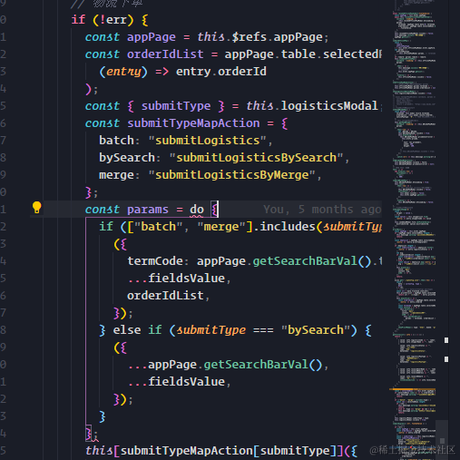Click the string "submitLogistics" on batch line
The height and width of the screenshot is (460, 460).
[x=207, y=140]
